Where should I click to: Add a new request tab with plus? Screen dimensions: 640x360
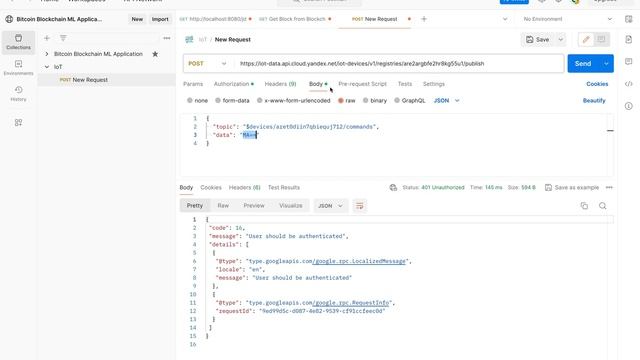424,19
